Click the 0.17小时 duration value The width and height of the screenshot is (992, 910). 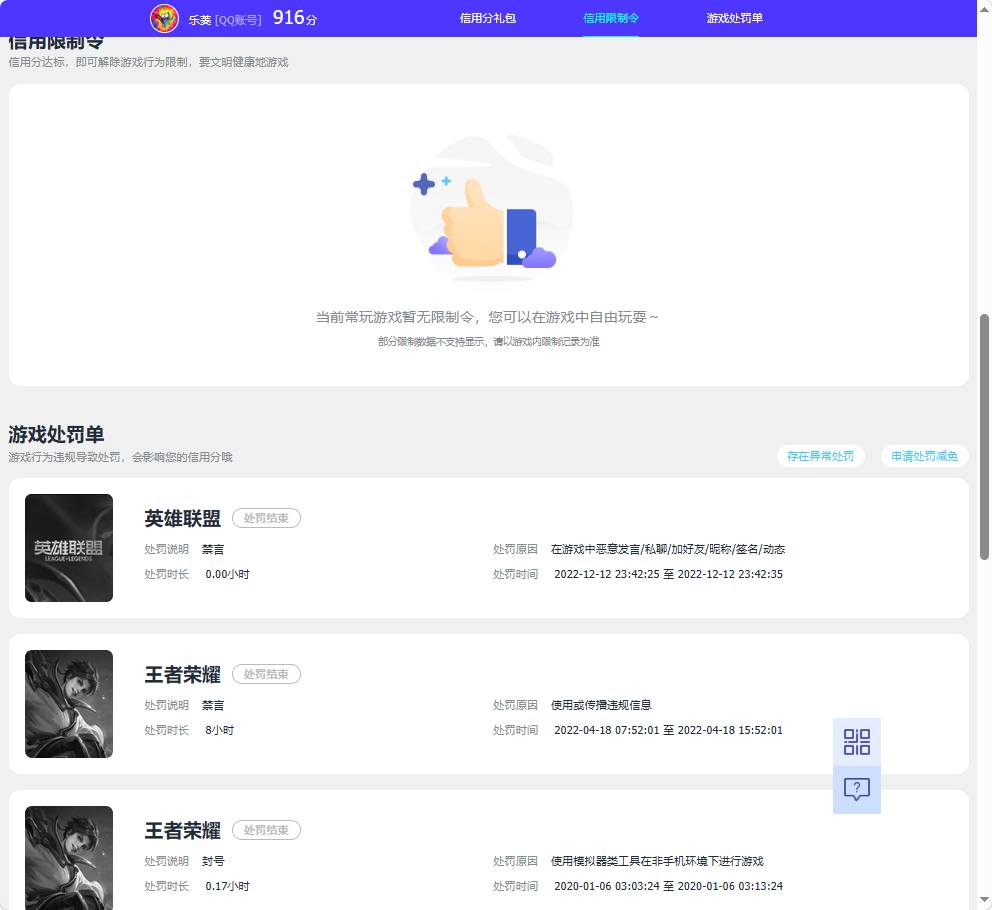227,886
